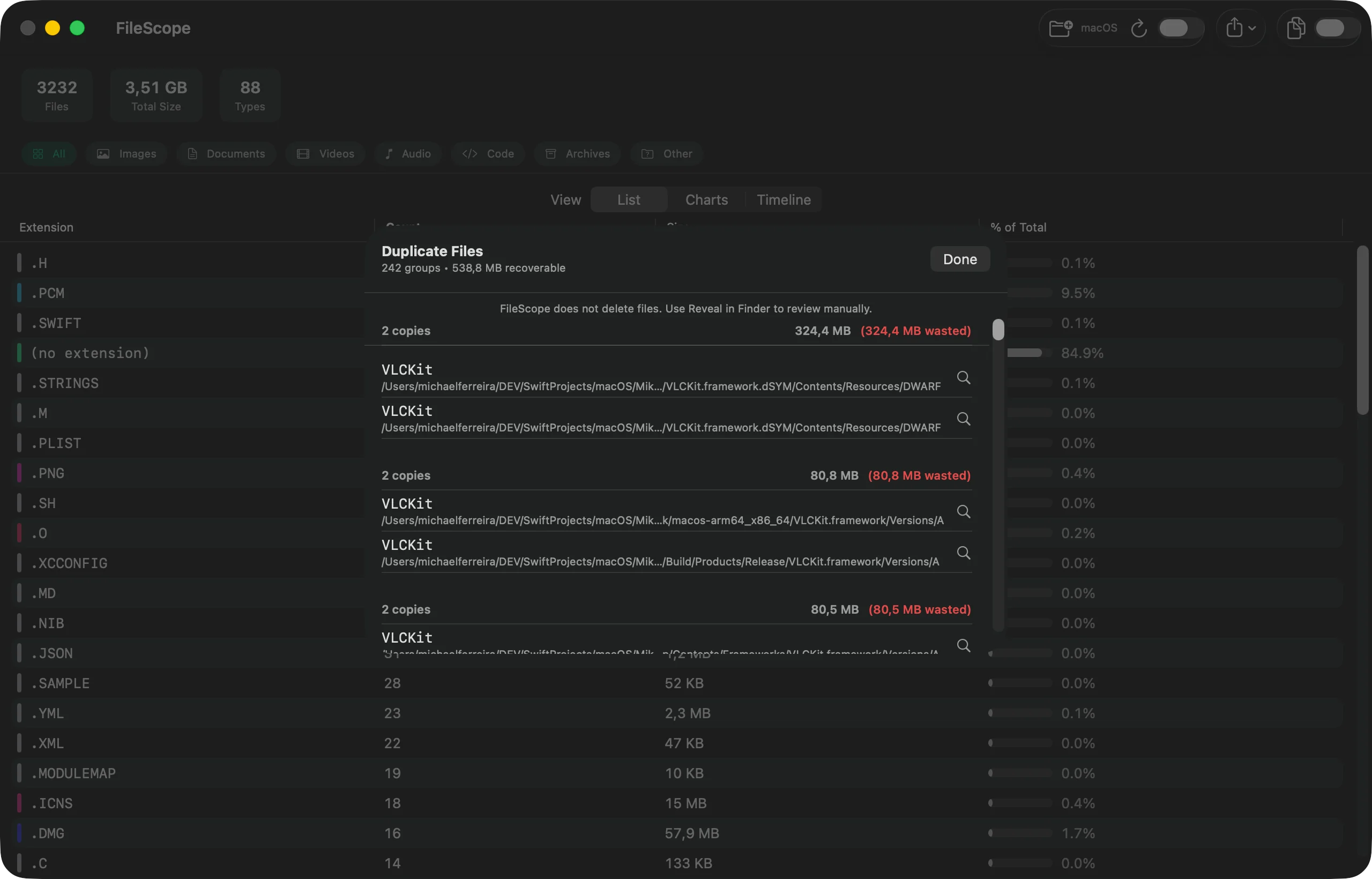Screen dimensions: 1372x879
Task: Toggle the switch next to refresh icon
Action: (x=1179, y=28)
